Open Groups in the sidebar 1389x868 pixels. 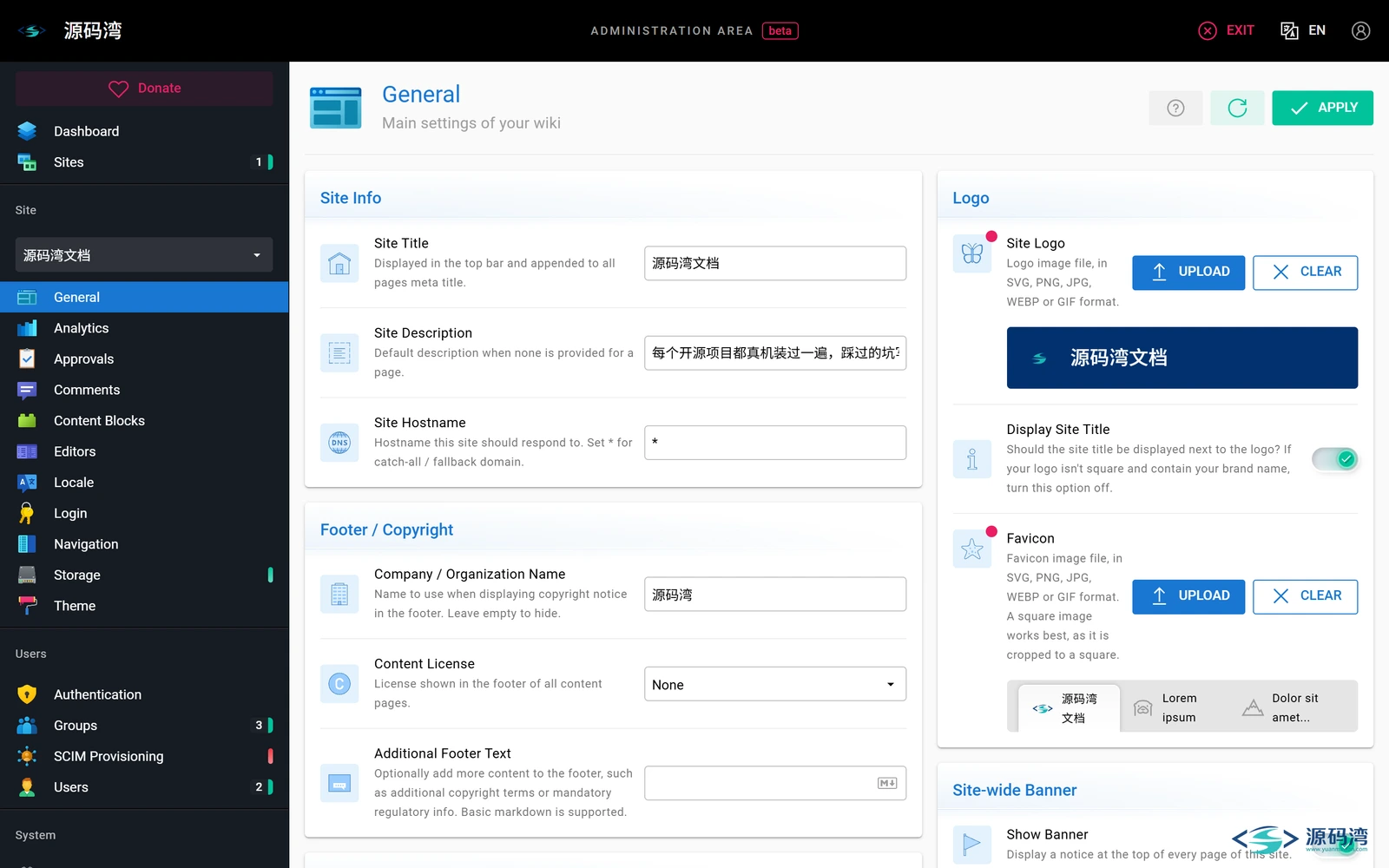coord(144,726)
